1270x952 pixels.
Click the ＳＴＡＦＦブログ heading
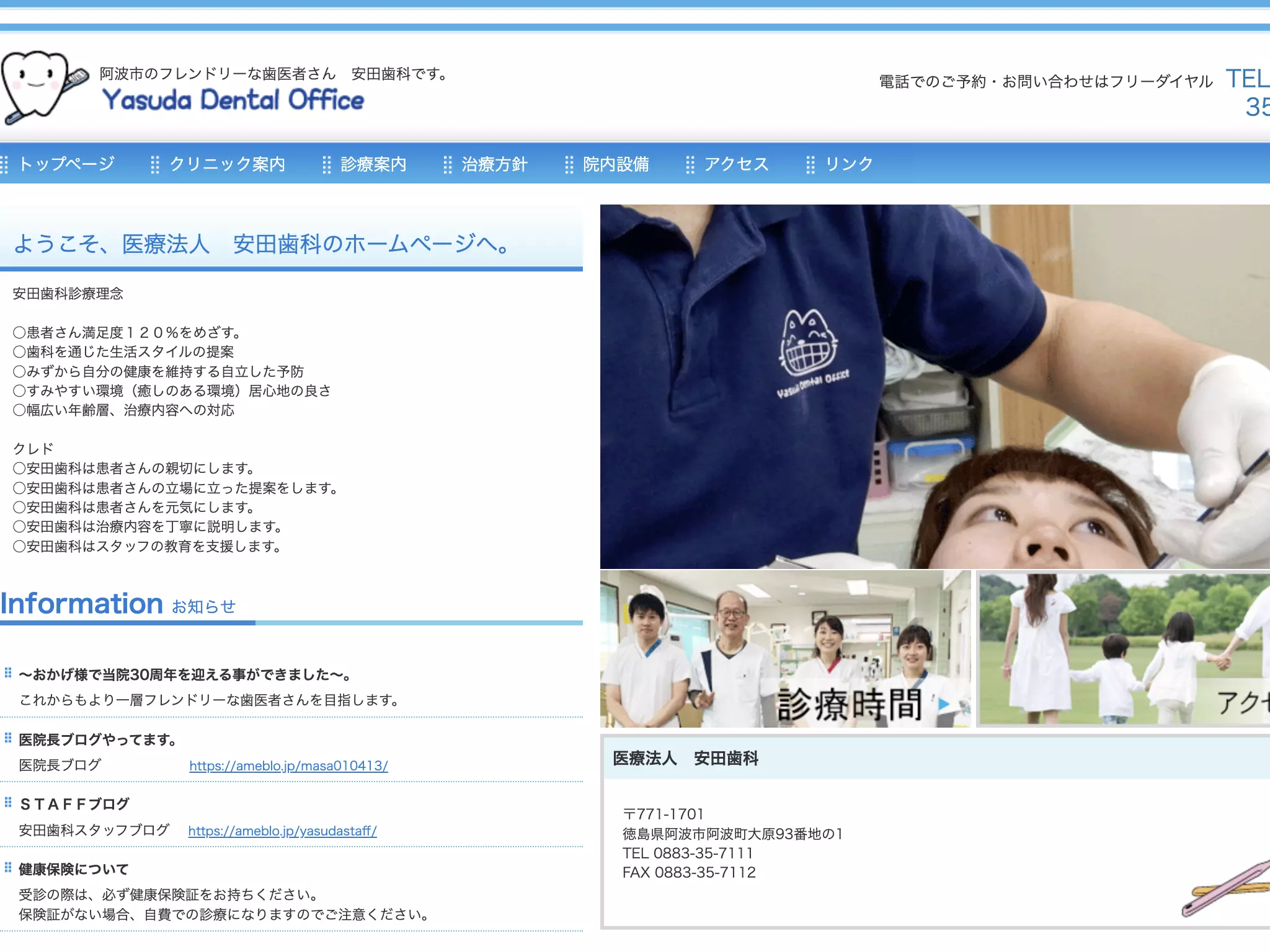pyautogui.click(x=74, y=804)
